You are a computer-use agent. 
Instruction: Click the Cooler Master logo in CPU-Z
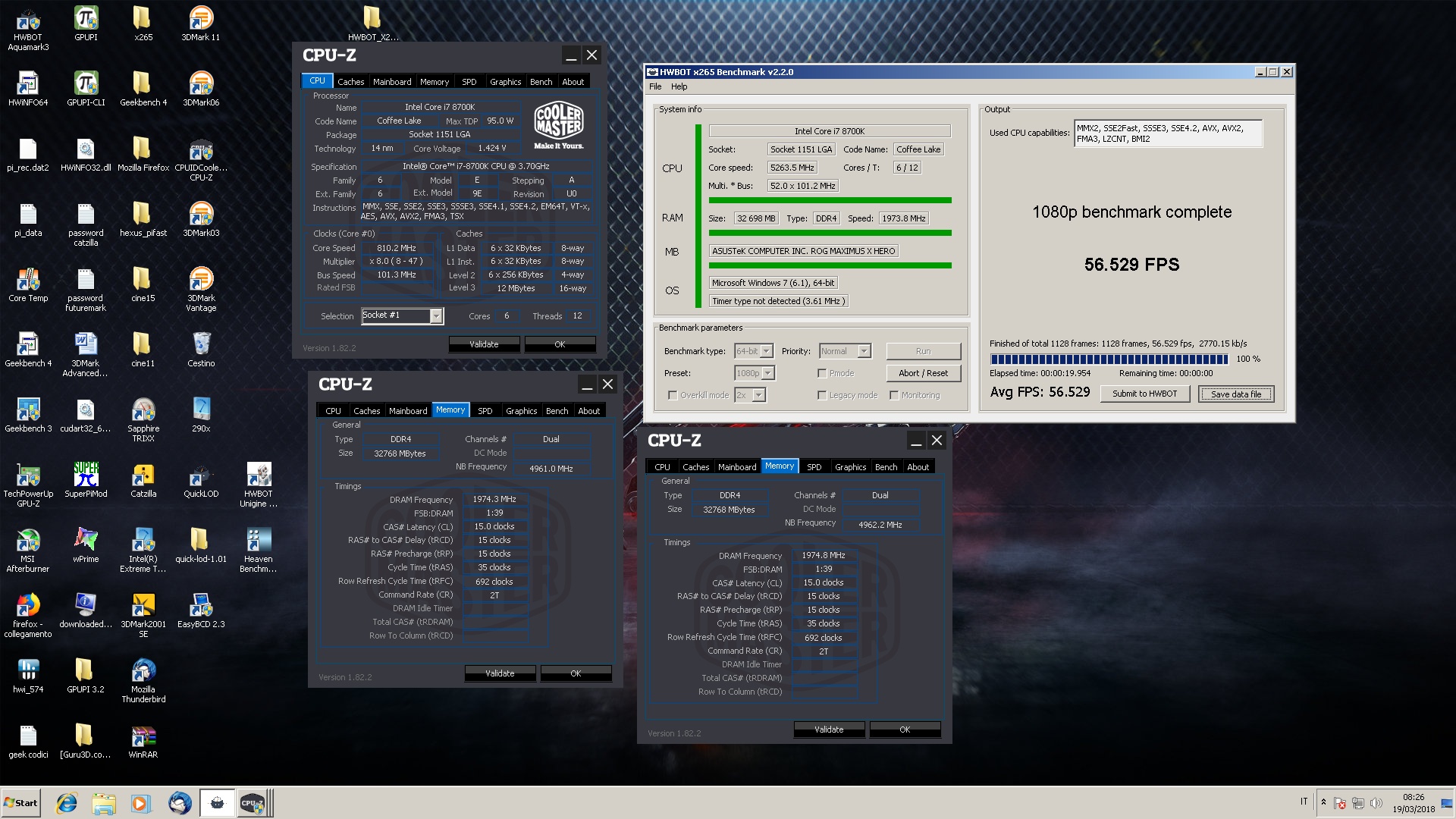tap(559, 124)
